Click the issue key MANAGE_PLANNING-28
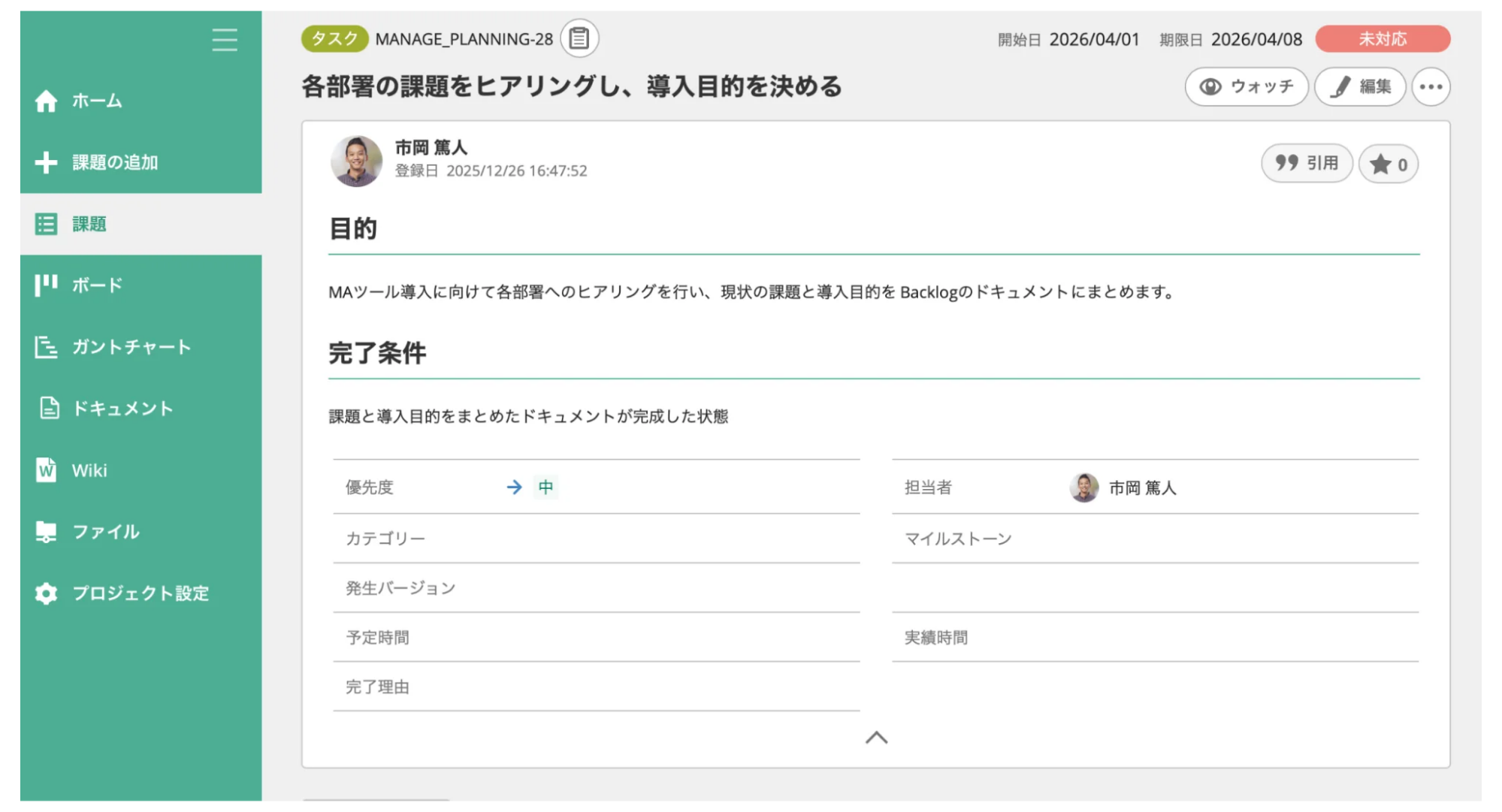The image size is (1502, 812). 464,39
